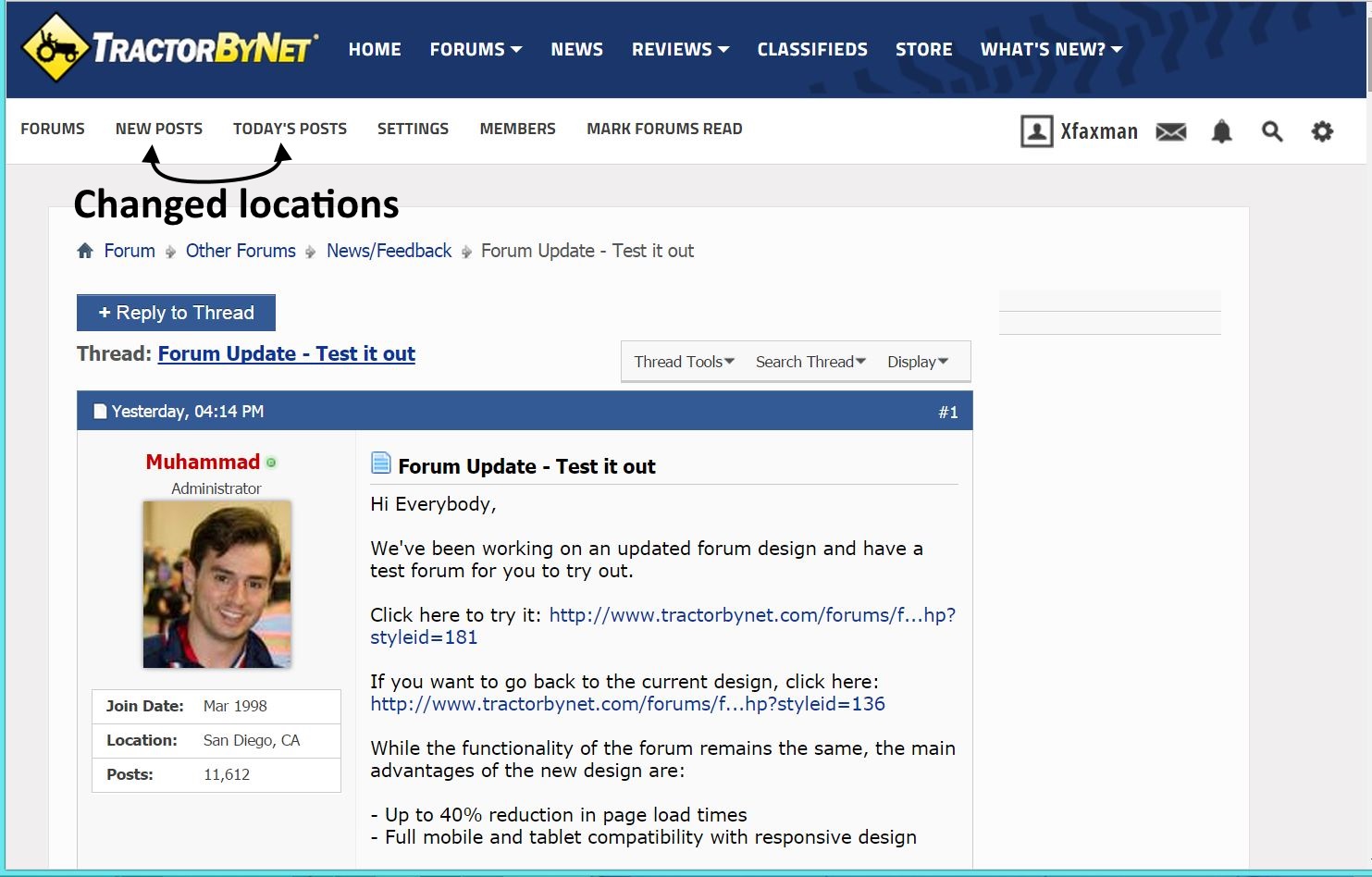Image resolution: width=1372 pixels, height=877 pixels.
Task: Click the user profile avatar icon
Action: 1036,131
